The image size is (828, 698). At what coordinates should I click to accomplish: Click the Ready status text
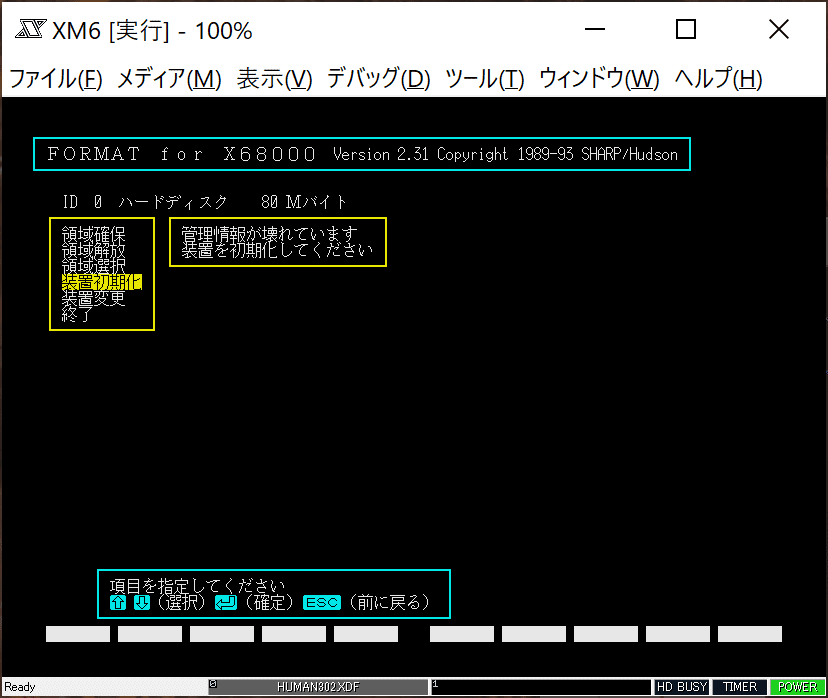click(20, 687)
